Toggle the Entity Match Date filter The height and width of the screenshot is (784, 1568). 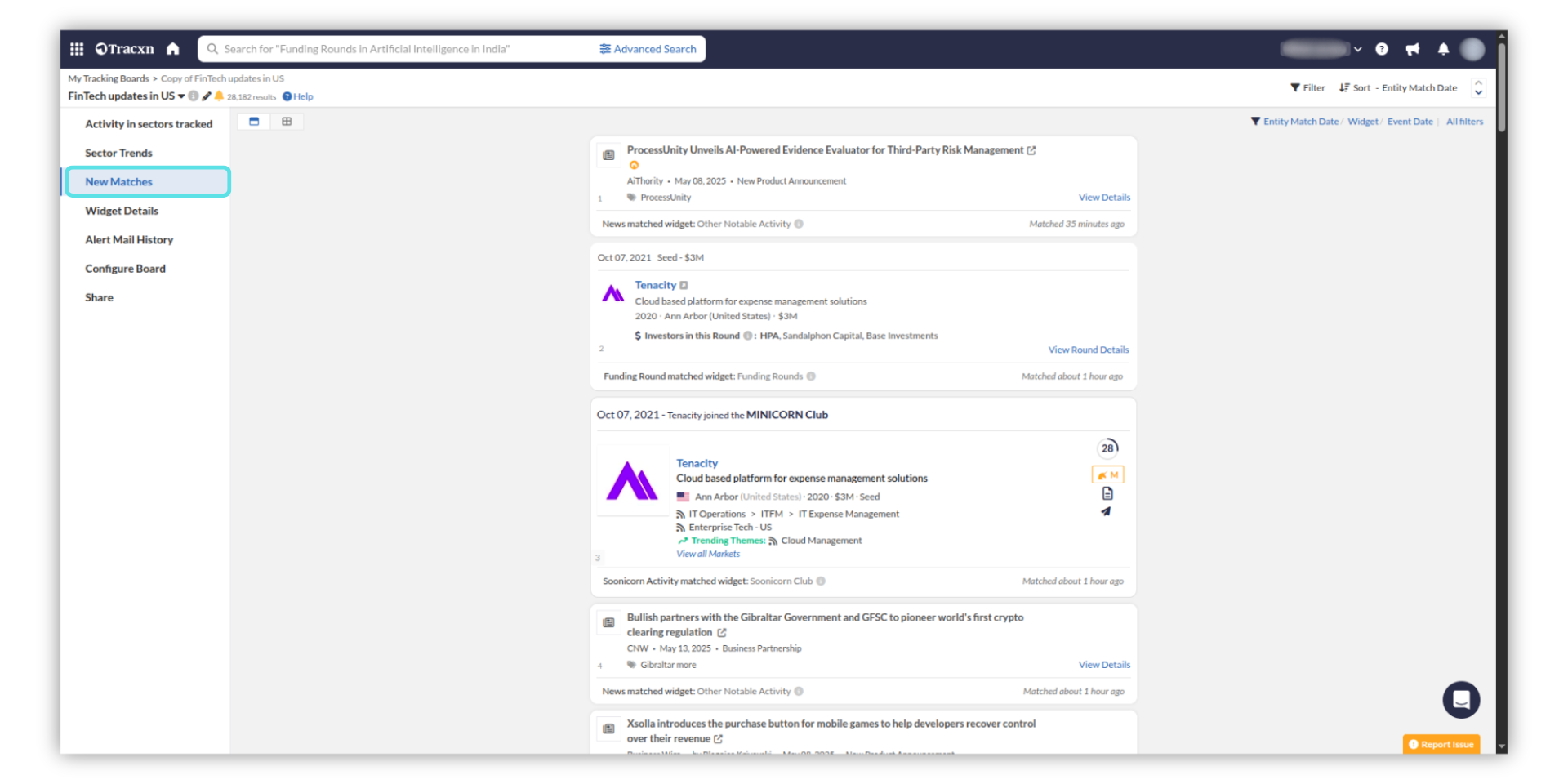pos(1300,122)
